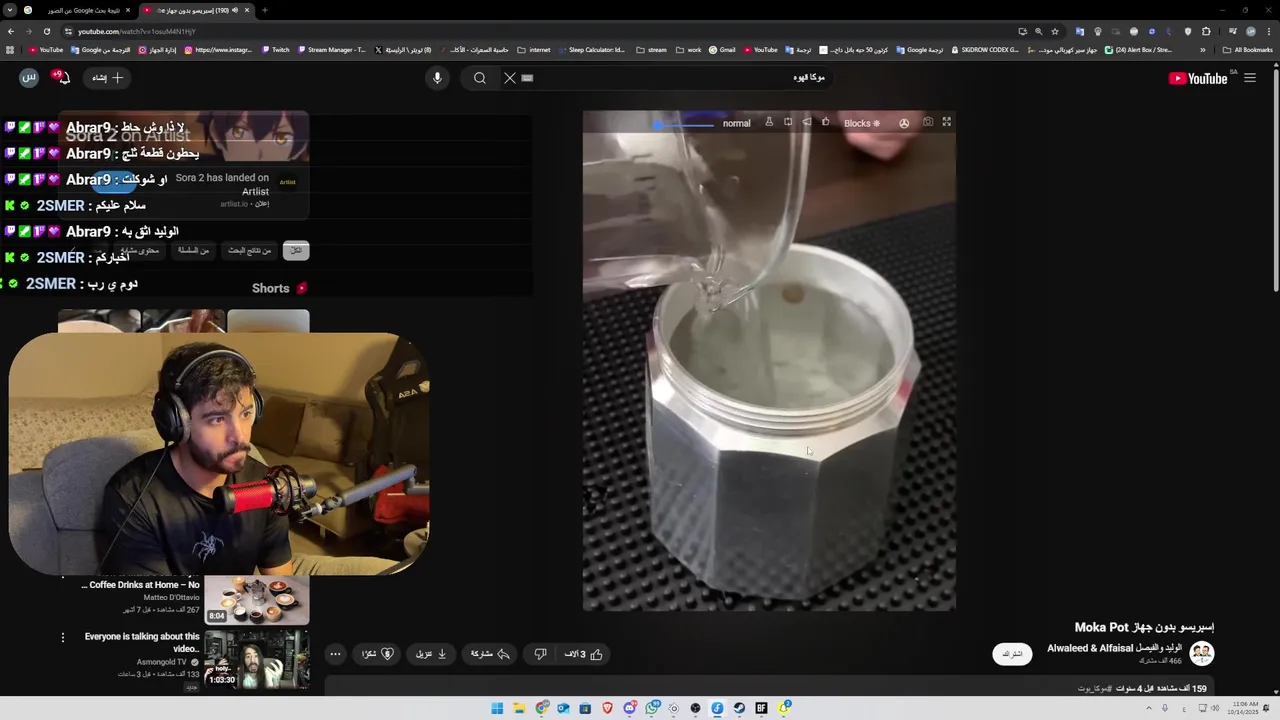Send Thanks with the heart-dollar button

(378, 654)
